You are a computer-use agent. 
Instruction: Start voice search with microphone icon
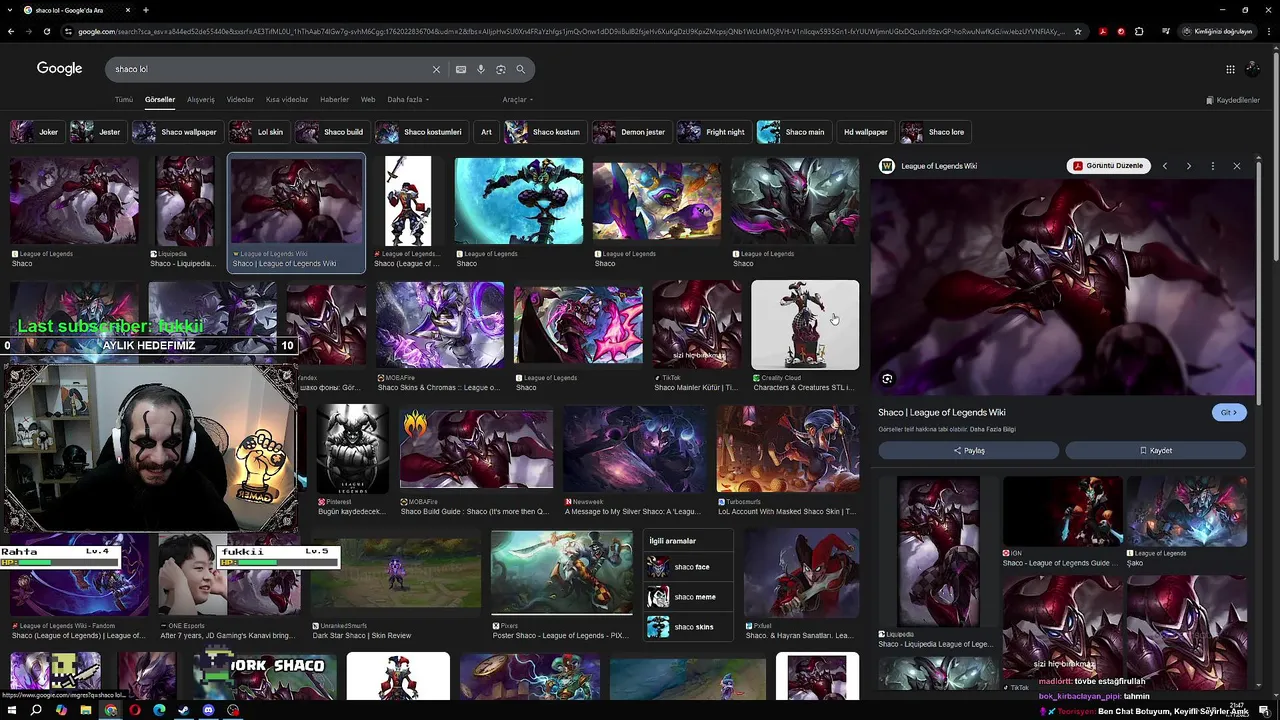pyautogui.click(x=481, y=69)
